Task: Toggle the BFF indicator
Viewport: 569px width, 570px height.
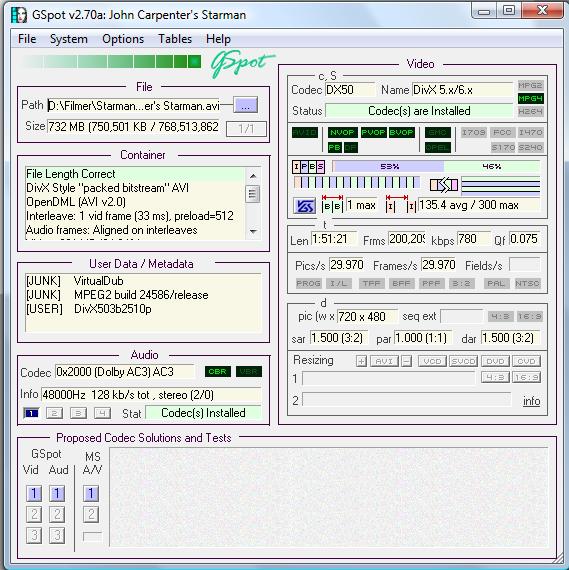Action: click(x=401, y=283)
